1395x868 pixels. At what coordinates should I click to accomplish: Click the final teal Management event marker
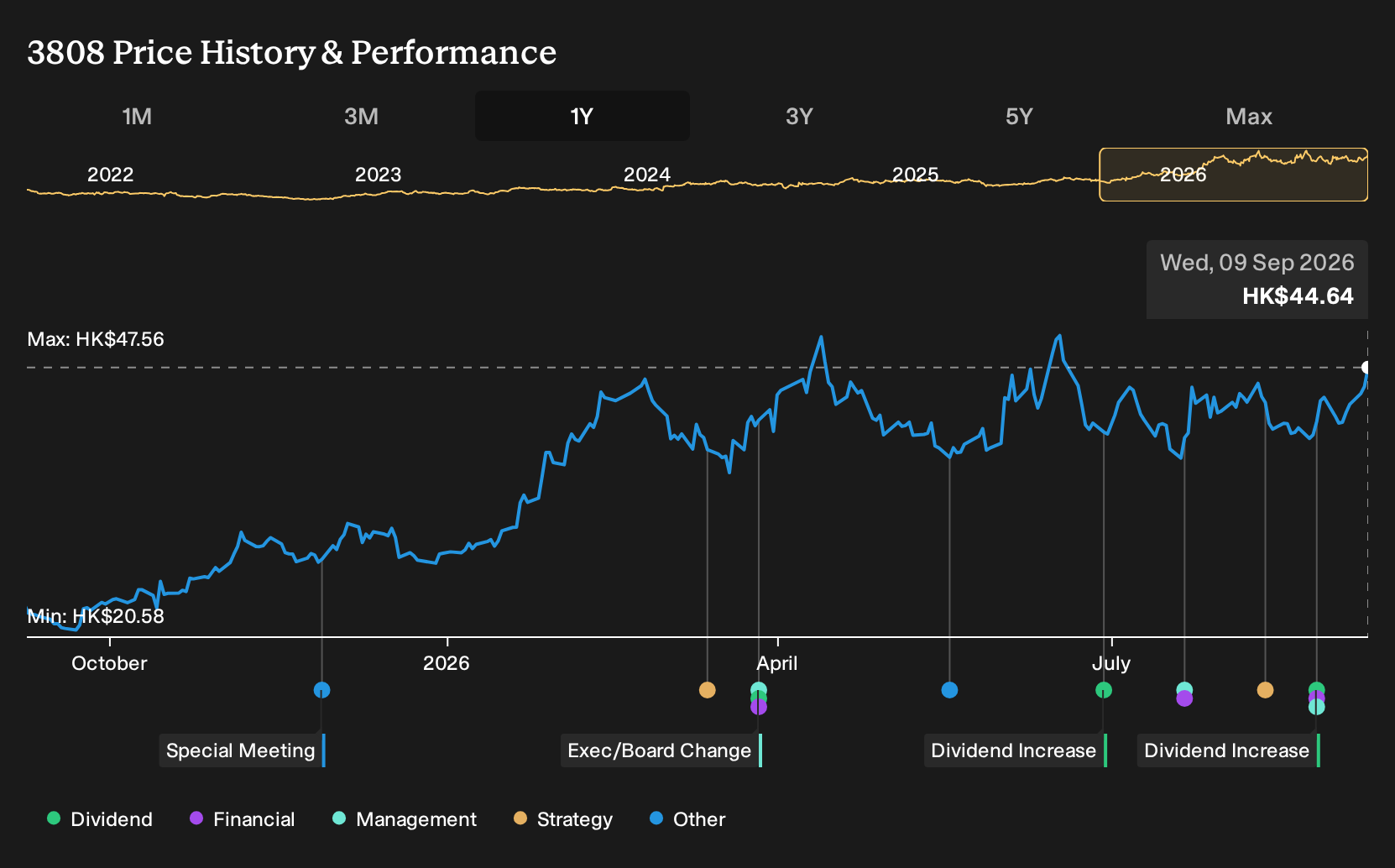1317,708
